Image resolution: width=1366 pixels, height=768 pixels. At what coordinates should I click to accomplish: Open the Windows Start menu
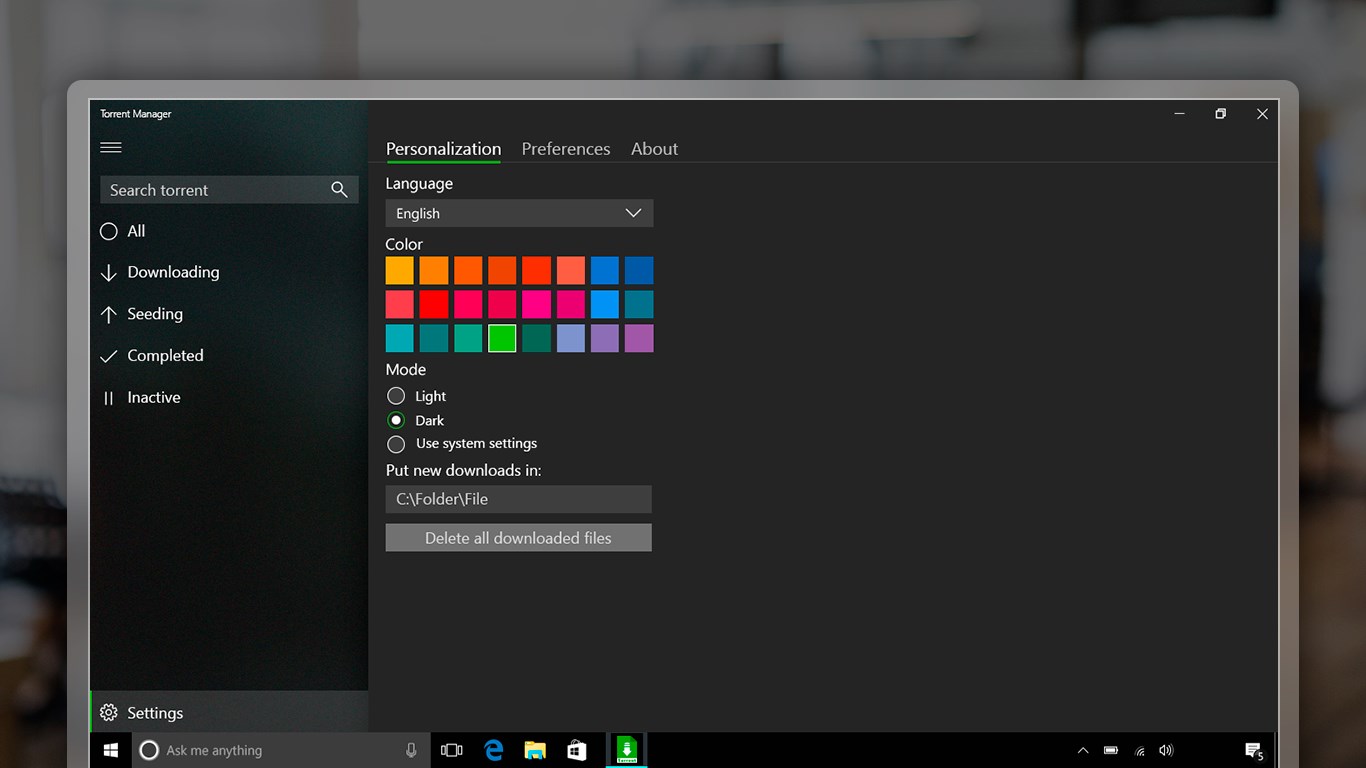[x=111, y=750]
